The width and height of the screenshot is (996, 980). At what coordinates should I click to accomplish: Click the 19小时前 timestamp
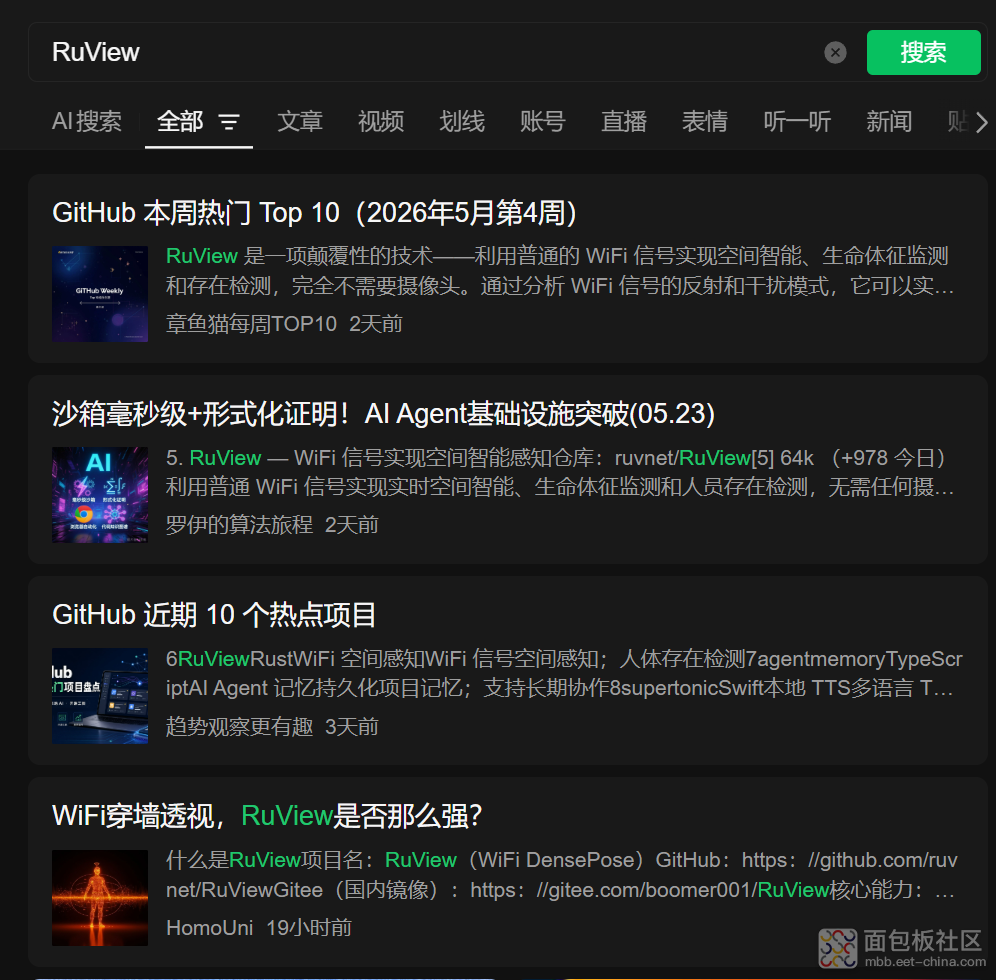coord(309,928)
